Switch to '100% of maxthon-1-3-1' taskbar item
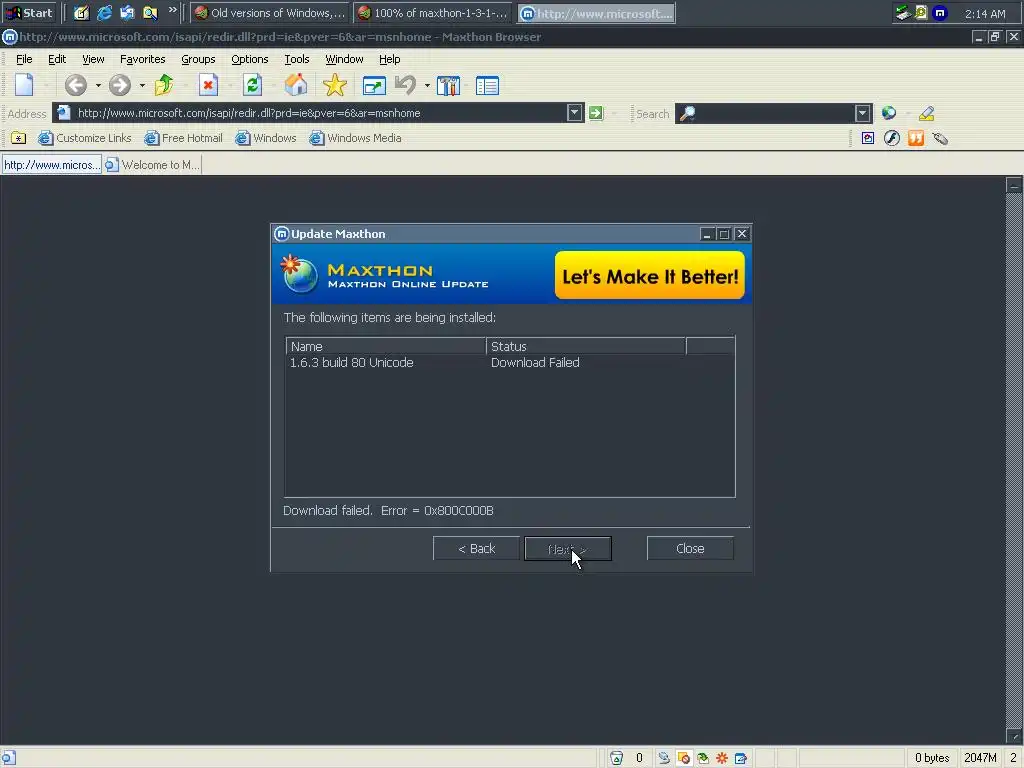Image resolution: width=1024 pixels, height=768 pixels. coord(433,13)
